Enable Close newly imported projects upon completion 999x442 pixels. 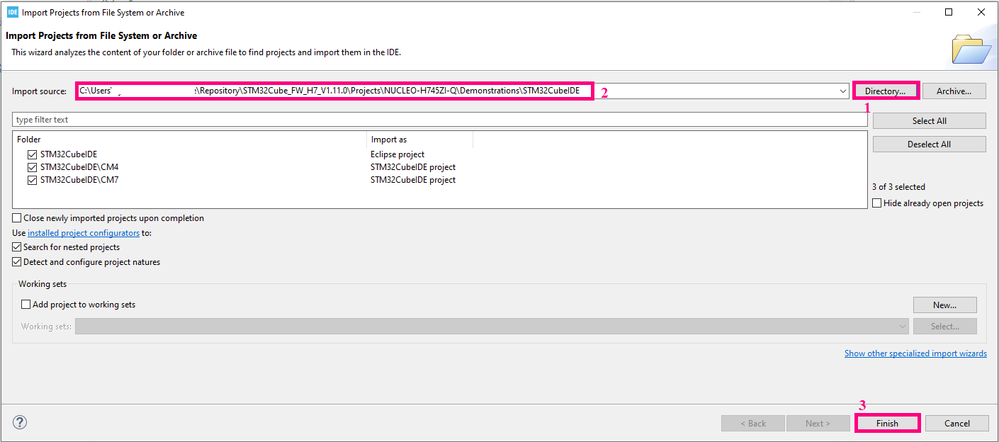pos(17,218)
